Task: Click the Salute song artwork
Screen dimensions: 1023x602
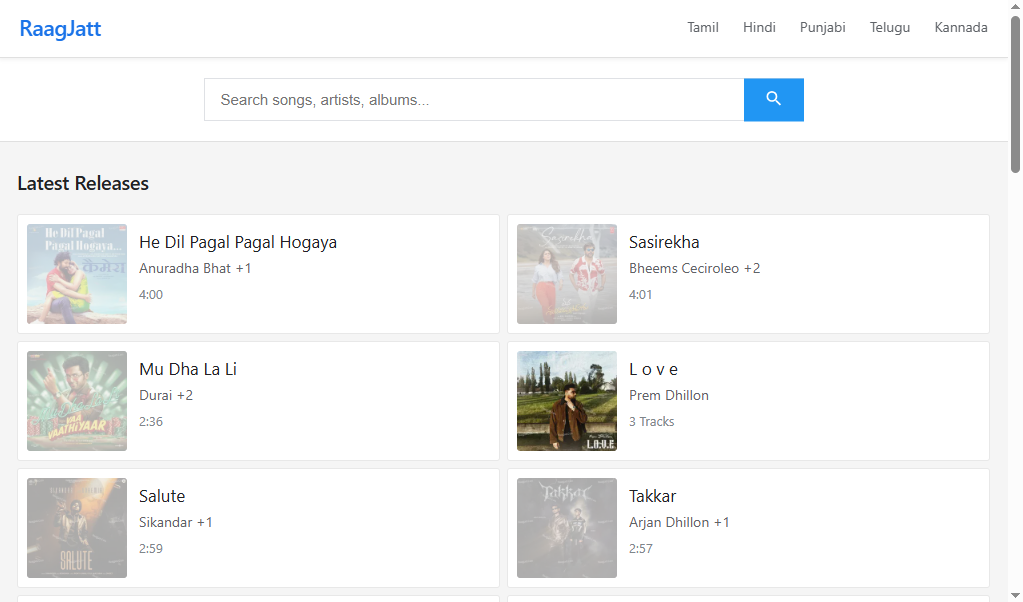Action: (77, 528)
